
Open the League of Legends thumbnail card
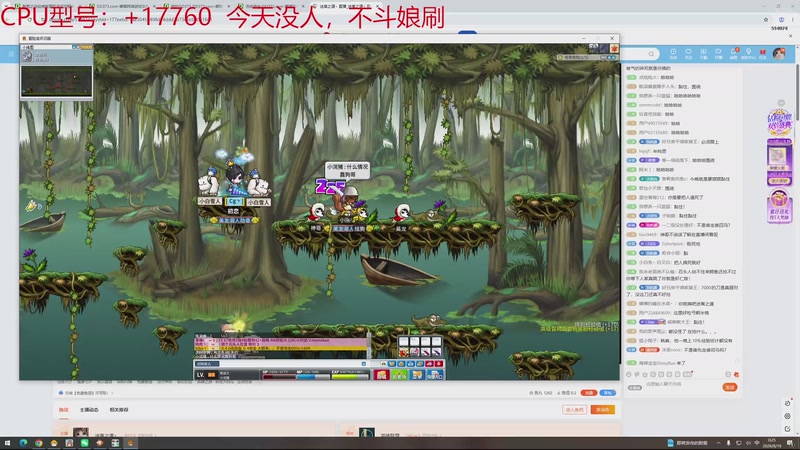coord(366,433)
